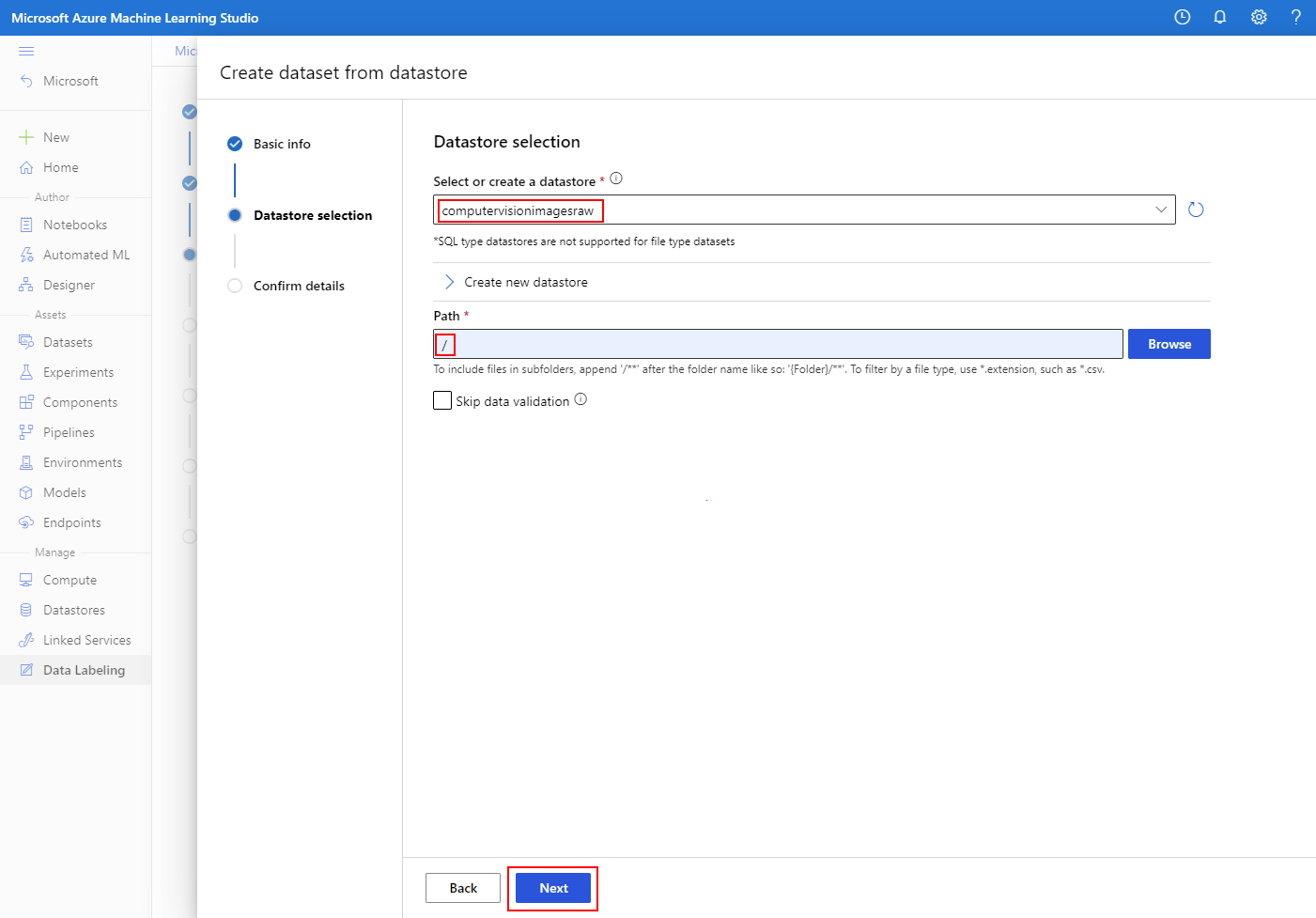Click the refresh datastores icon
The height and width of the screenshot is (918, 1316).
coord(1196,210)
